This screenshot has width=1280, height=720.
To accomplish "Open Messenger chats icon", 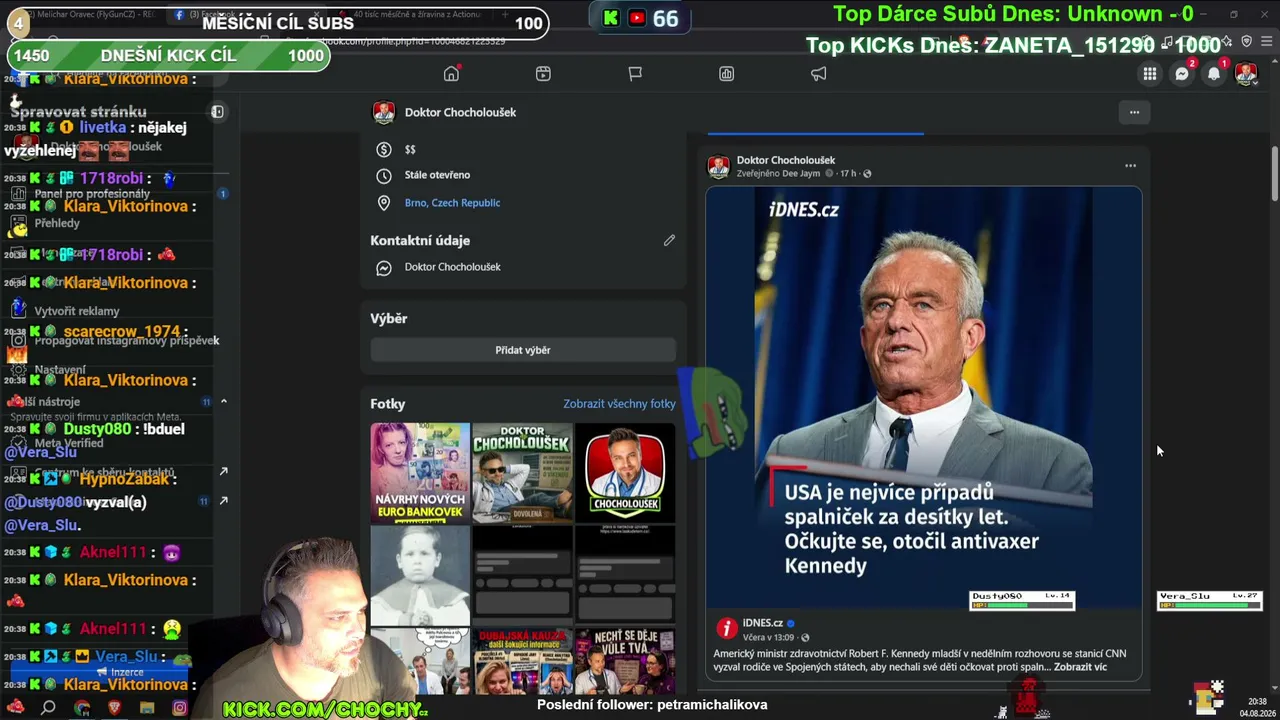I will [1182, 74].
